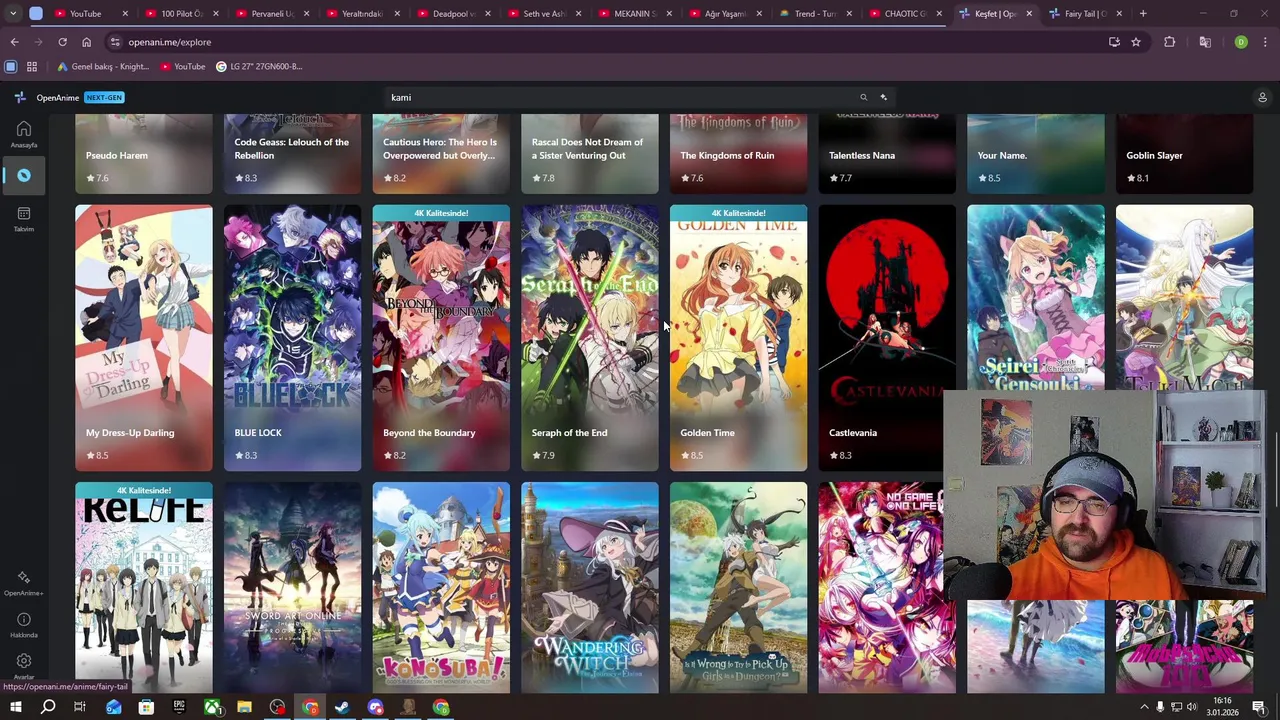
Task: Open the Your Name. anime card
Action: coord(1036,154)
